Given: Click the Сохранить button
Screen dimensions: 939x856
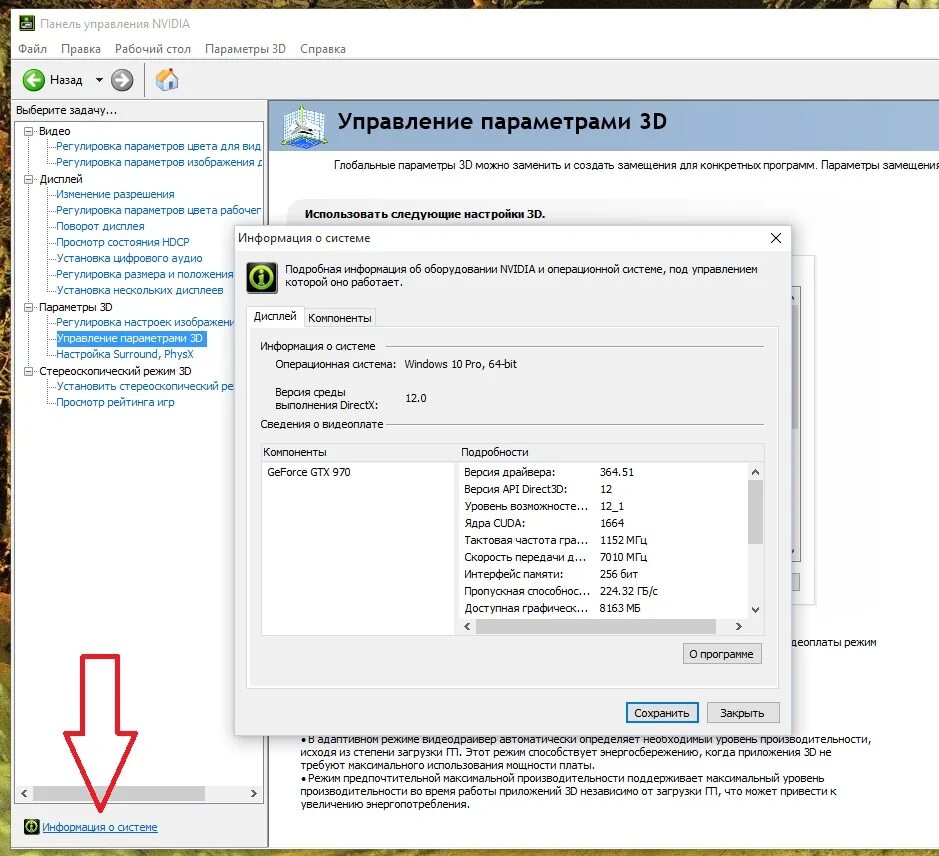Looking at the screenshot, I should tap(662, 713).
